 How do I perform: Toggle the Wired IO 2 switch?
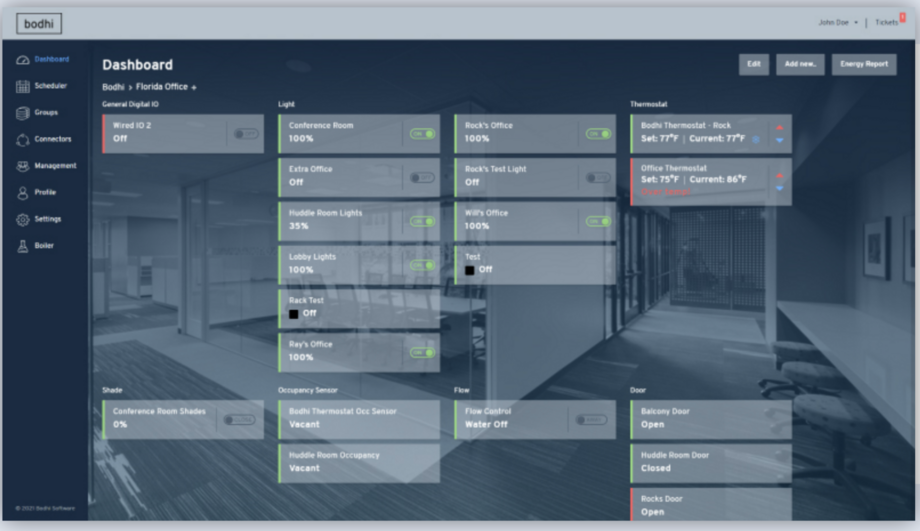(x=246, y=134)
